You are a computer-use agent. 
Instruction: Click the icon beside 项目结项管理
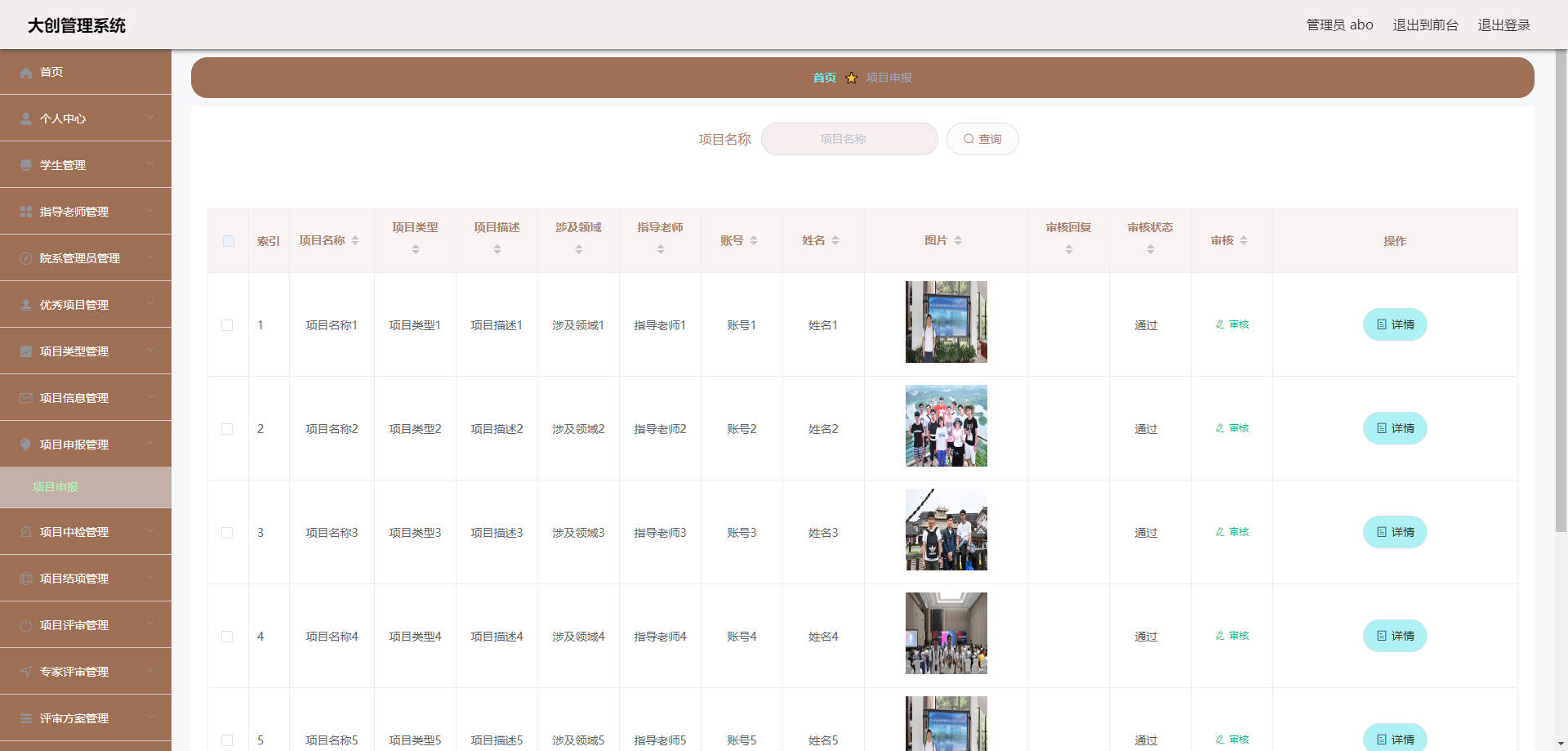(26, 579)
